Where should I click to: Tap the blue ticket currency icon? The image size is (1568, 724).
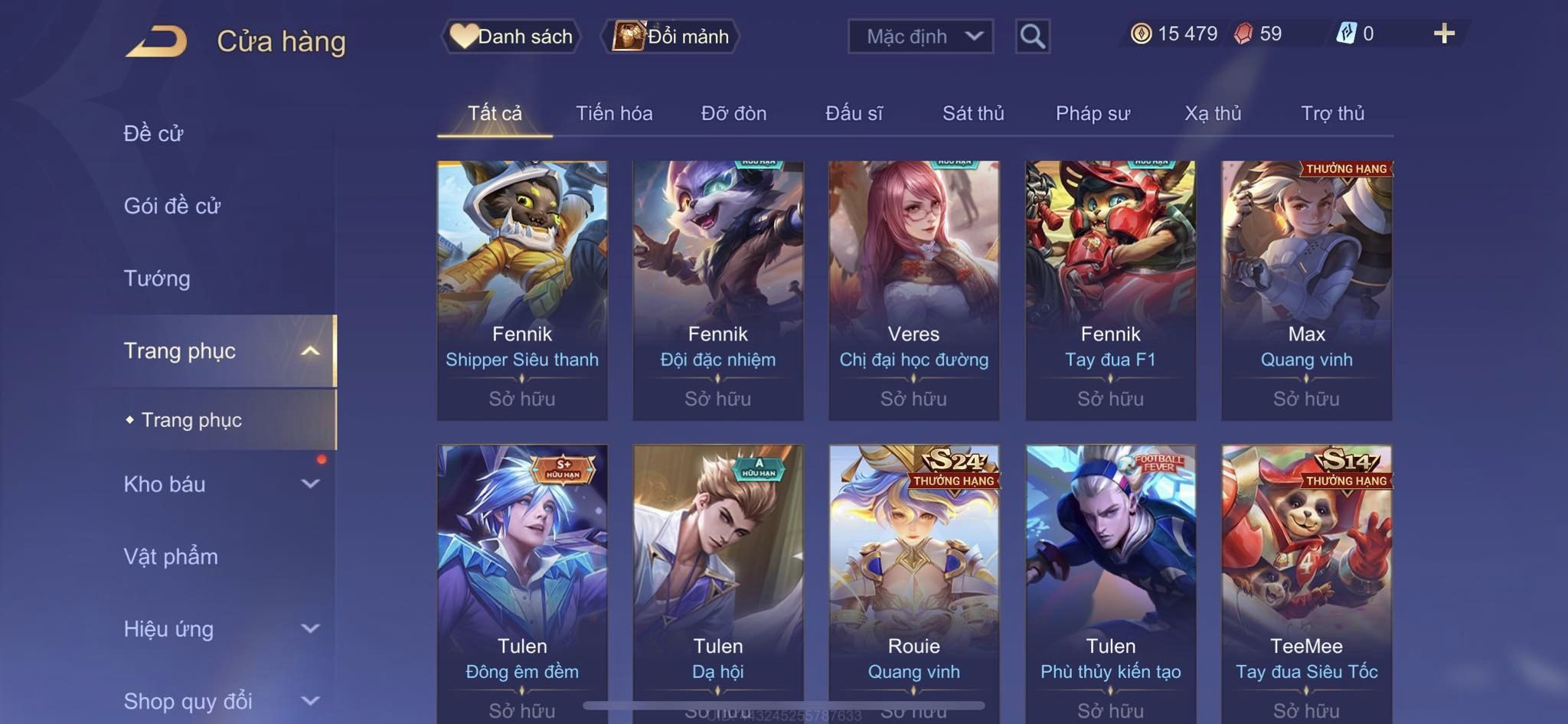(x=1346, y=34)
